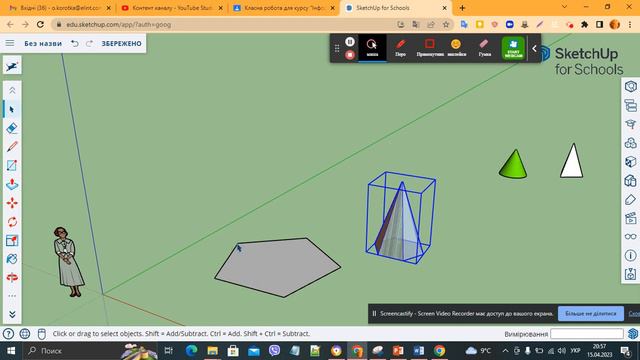The height and width of the screenshot is (360, 640).
Task: Click the Redo arrow in SketchUp header
Action: coord(89,43)
